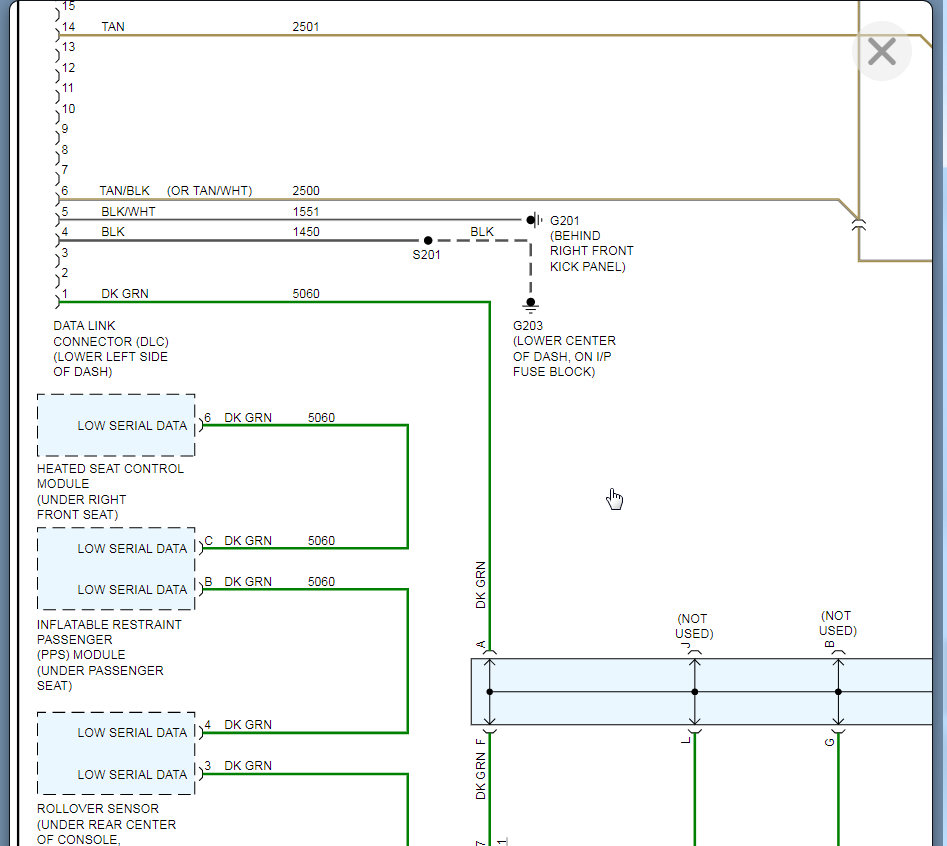Click circuit number 1450

pos(306,232)
